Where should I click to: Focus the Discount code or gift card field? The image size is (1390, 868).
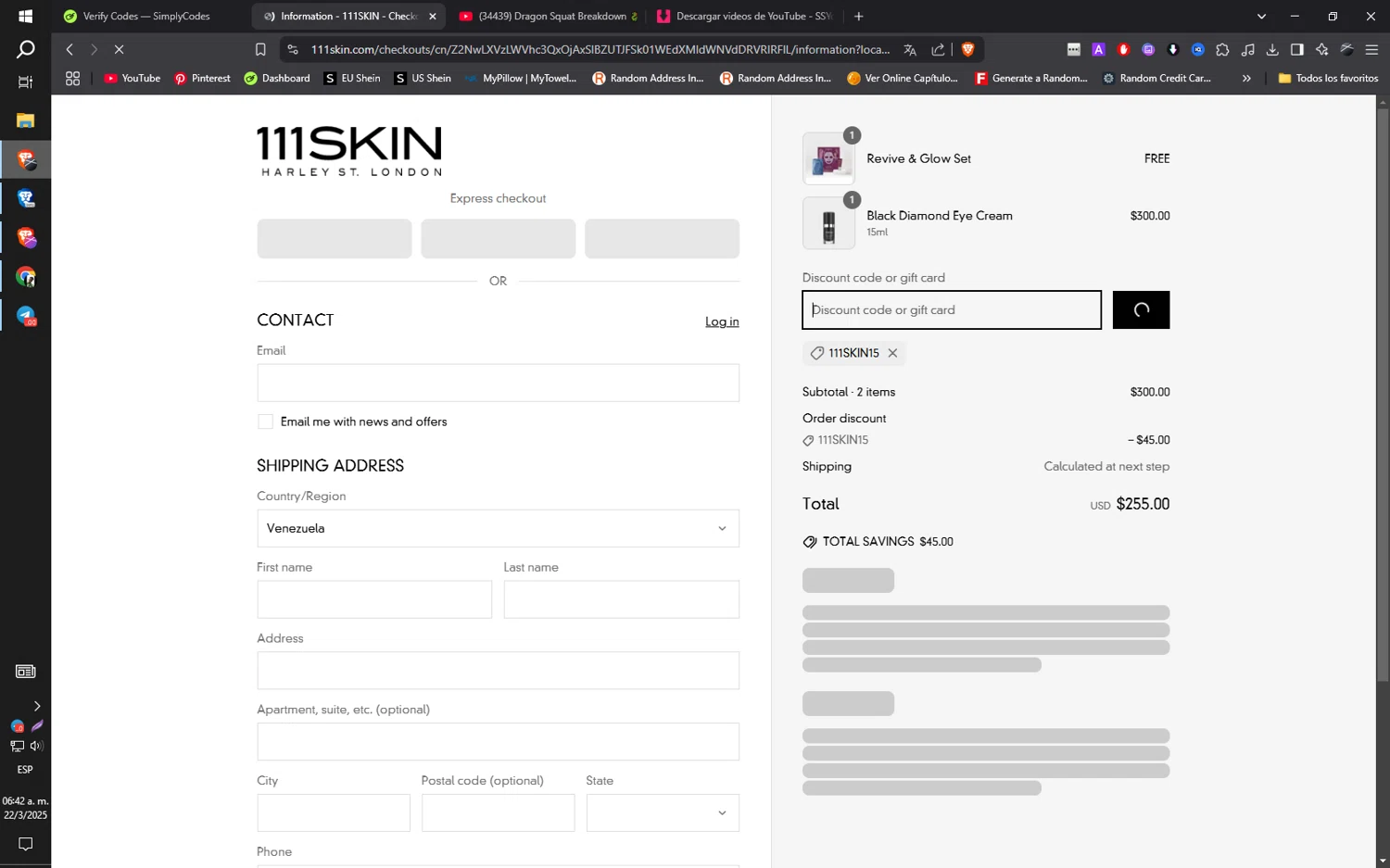[x=952, y=310]
